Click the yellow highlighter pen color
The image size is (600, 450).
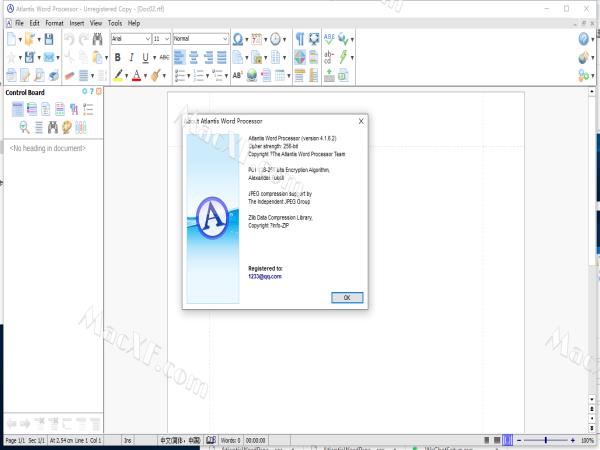pos(117,75)
